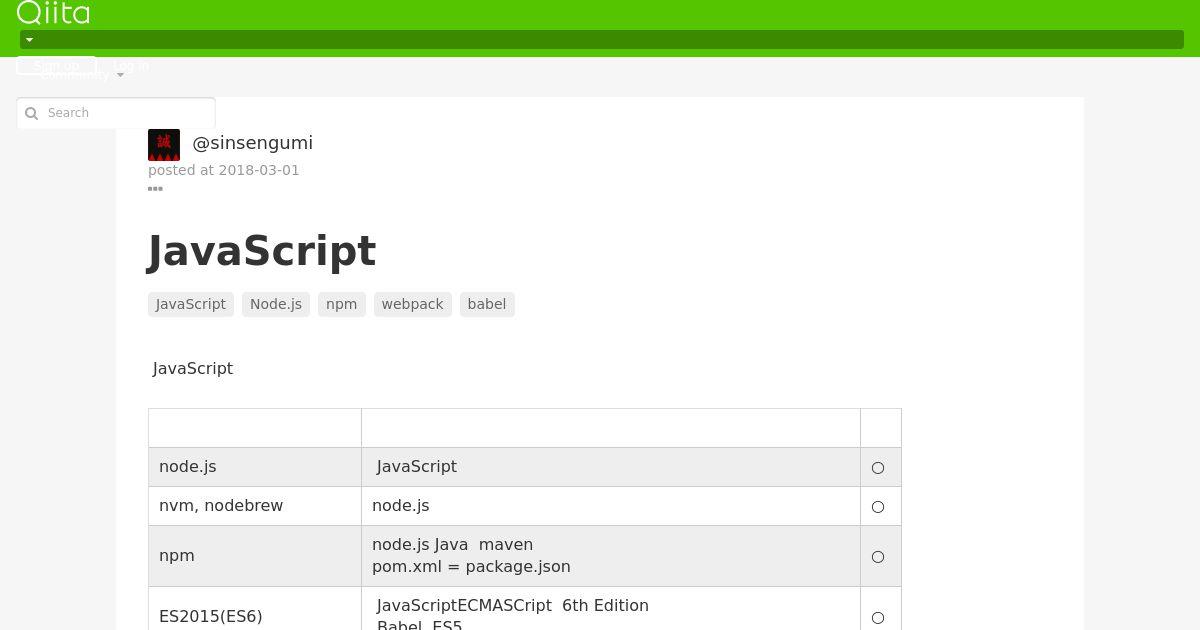Viewport: 1200px width, 630px height.
Task: Select the webpack tag
Action: click(x=413, y=304)
